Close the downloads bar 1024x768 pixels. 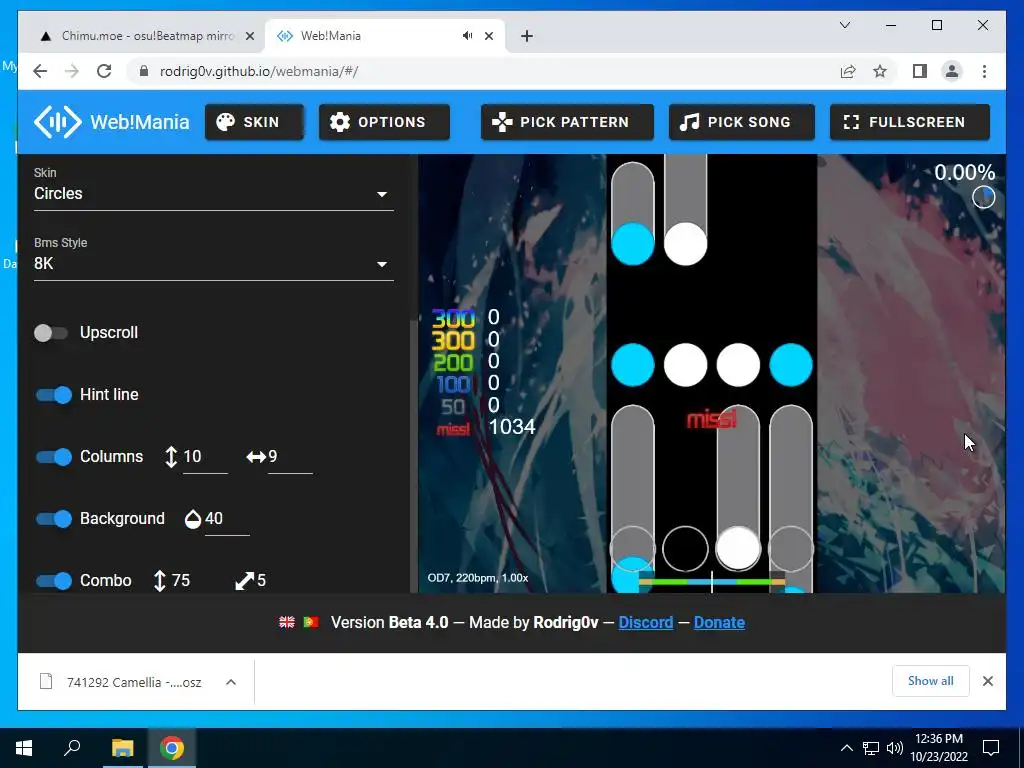[987, 681]
